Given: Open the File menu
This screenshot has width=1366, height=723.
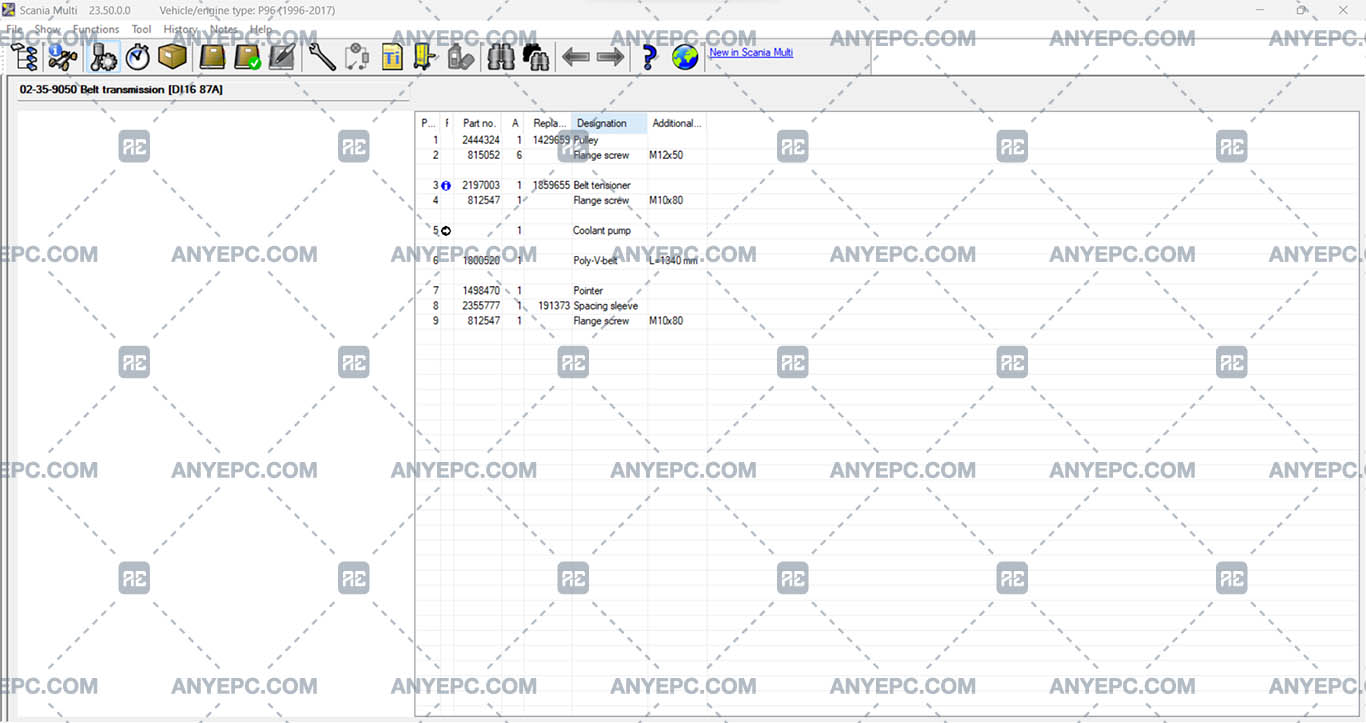Looking at the screenshot, I should pos(15,29).
